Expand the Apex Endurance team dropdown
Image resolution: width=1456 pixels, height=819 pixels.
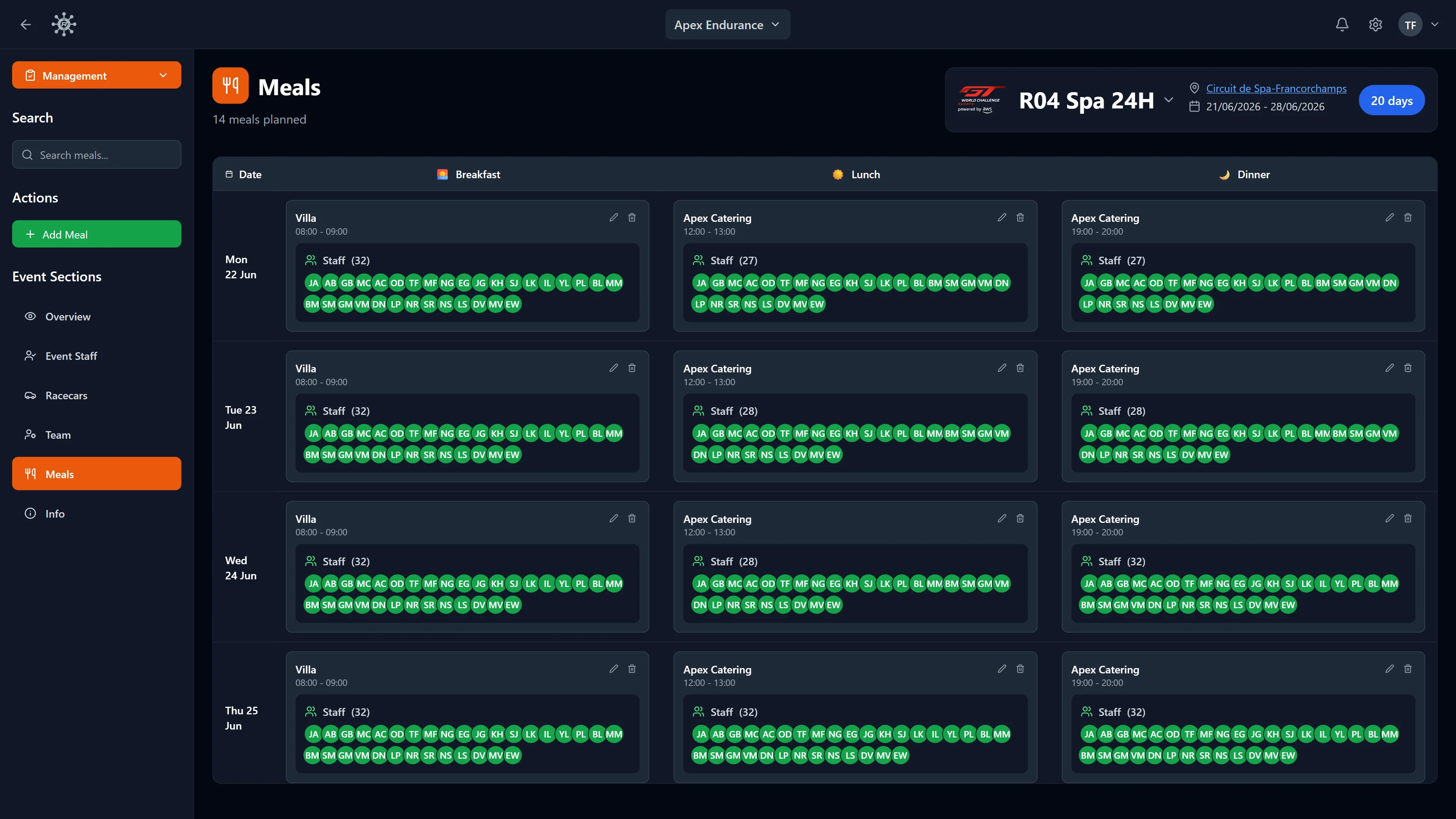[728, 24]
